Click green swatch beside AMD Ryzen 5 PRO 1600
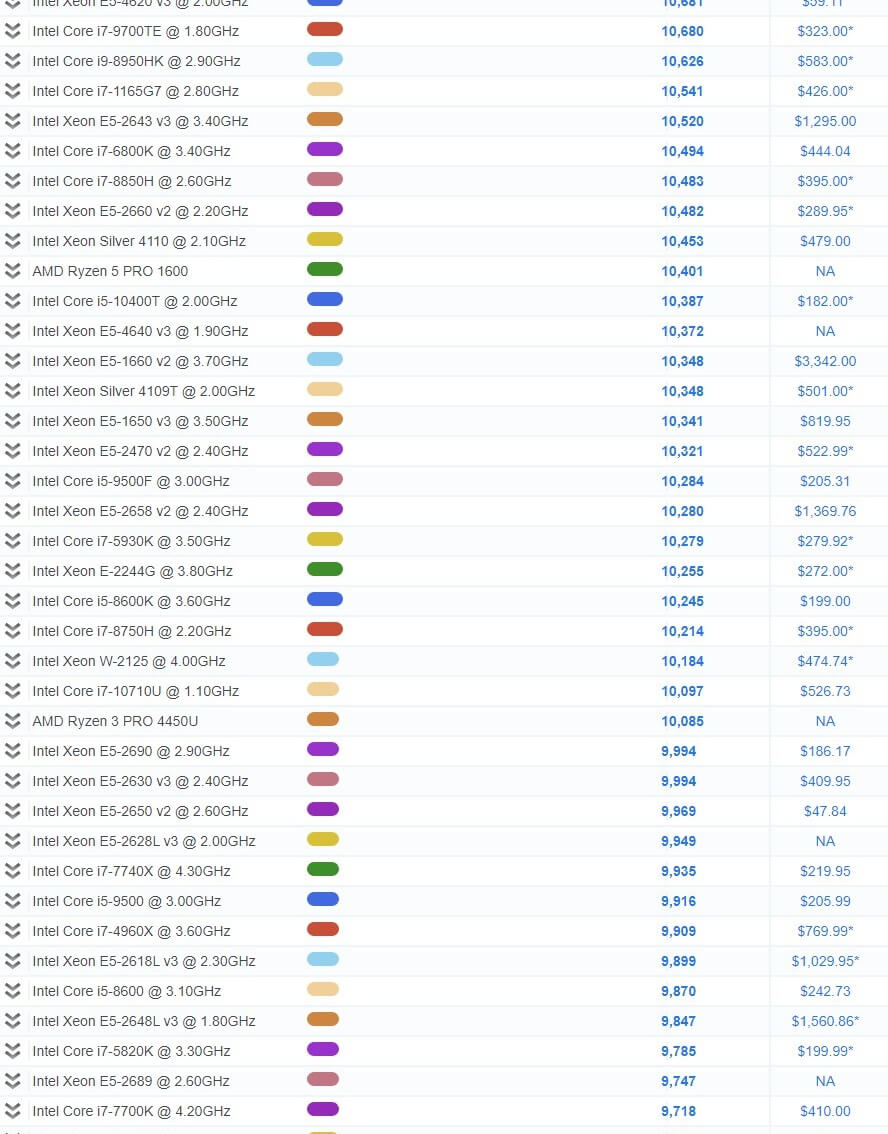Viewport: 888px width, 1134px height. pos(325,270)
